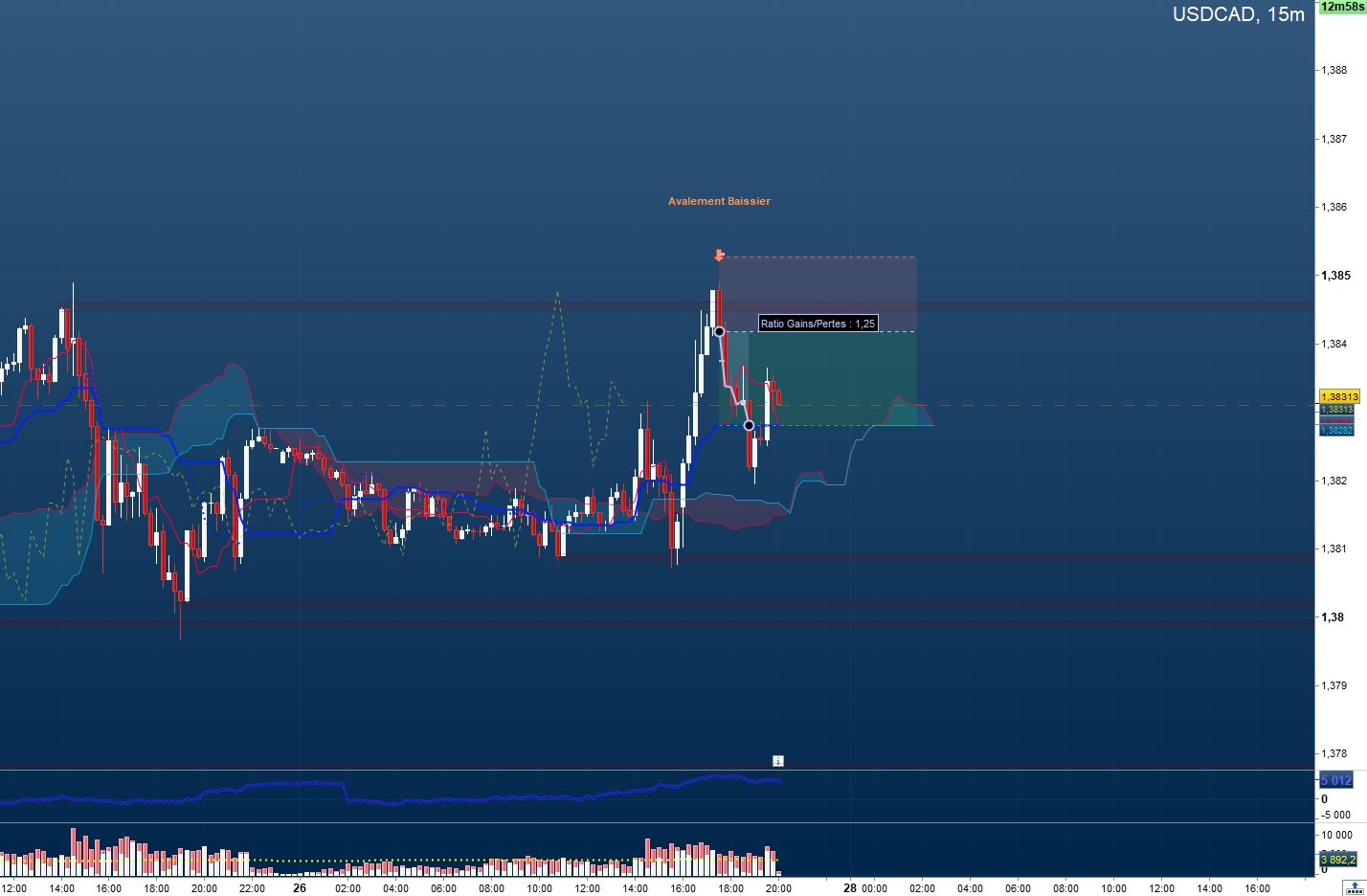Click the light blue 1,38282 price label

tap(1336, 431)
